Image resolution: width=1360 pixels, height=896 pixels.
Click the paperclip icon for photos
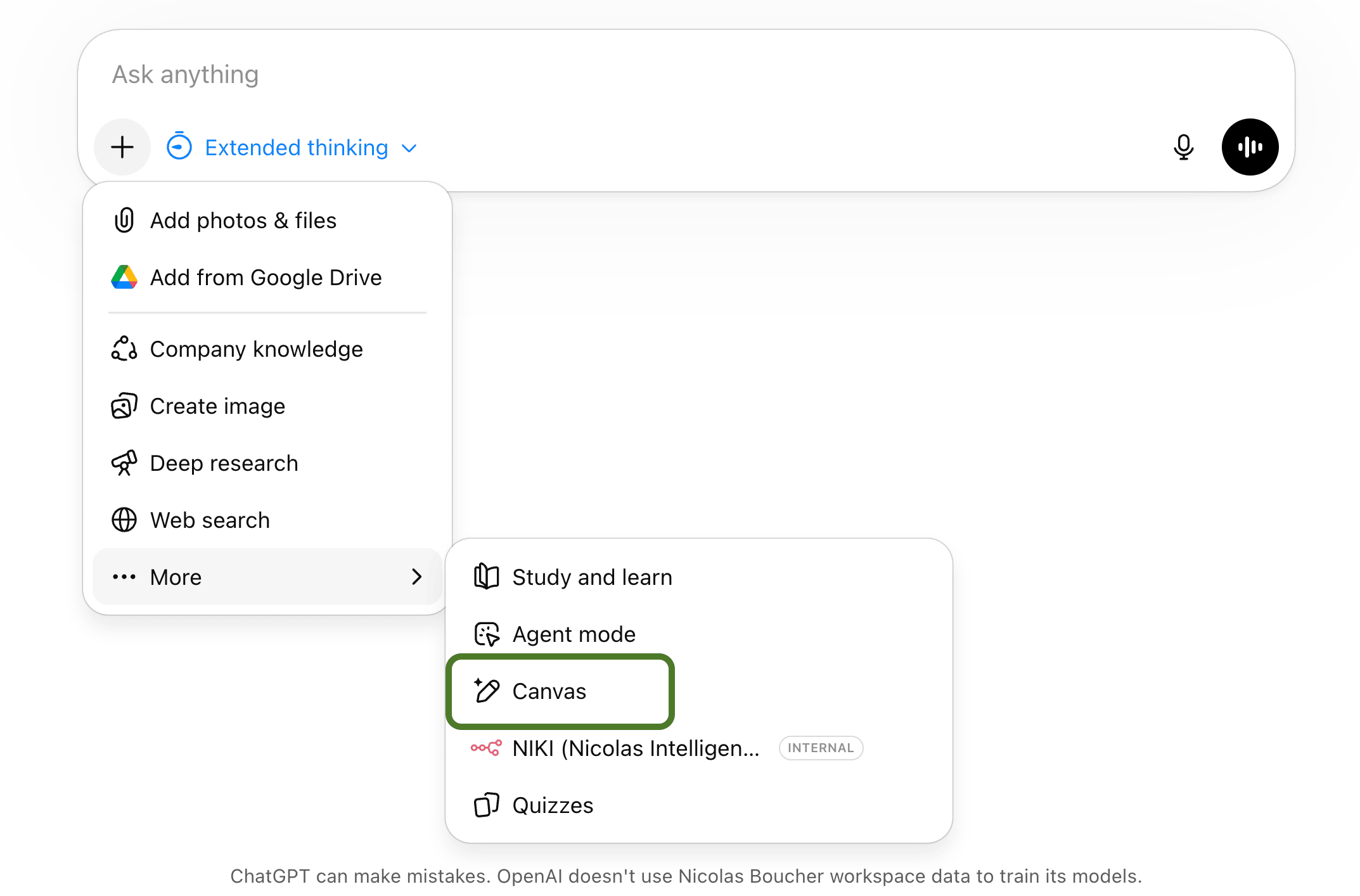tap(124, 221)
